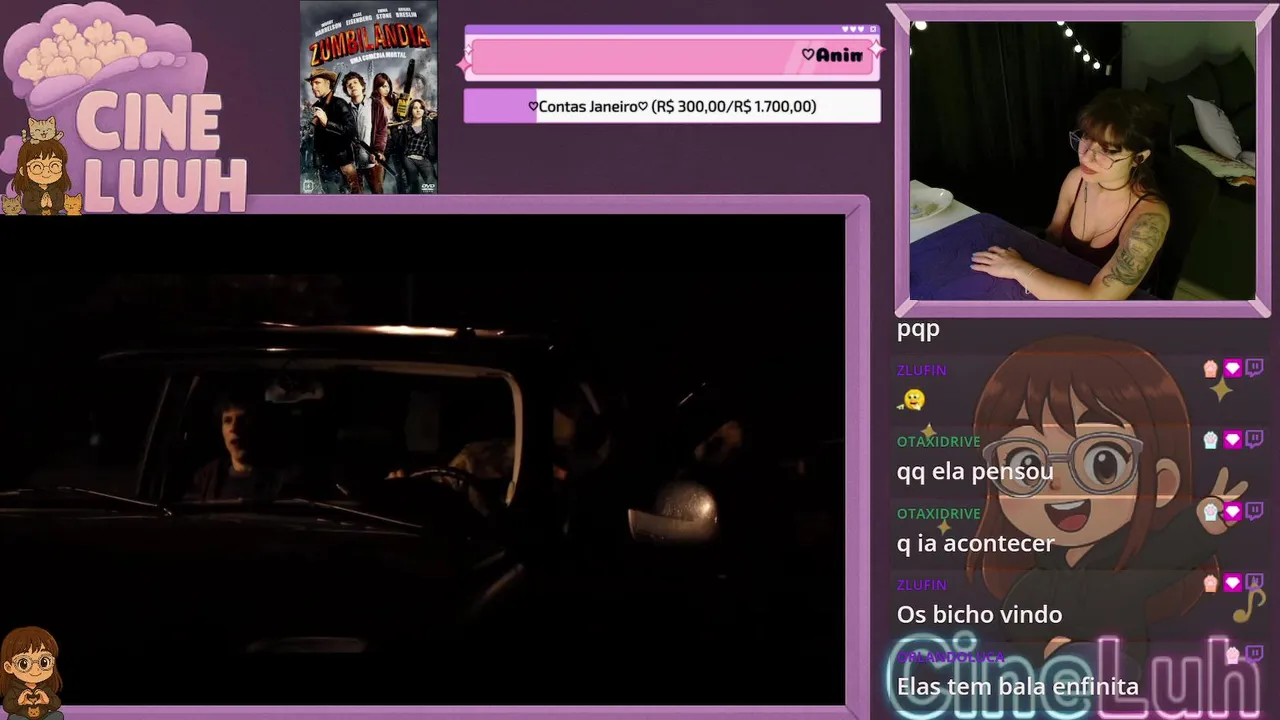Click the Twitch badge on the 'Os bicho vindo' row

1254,583
